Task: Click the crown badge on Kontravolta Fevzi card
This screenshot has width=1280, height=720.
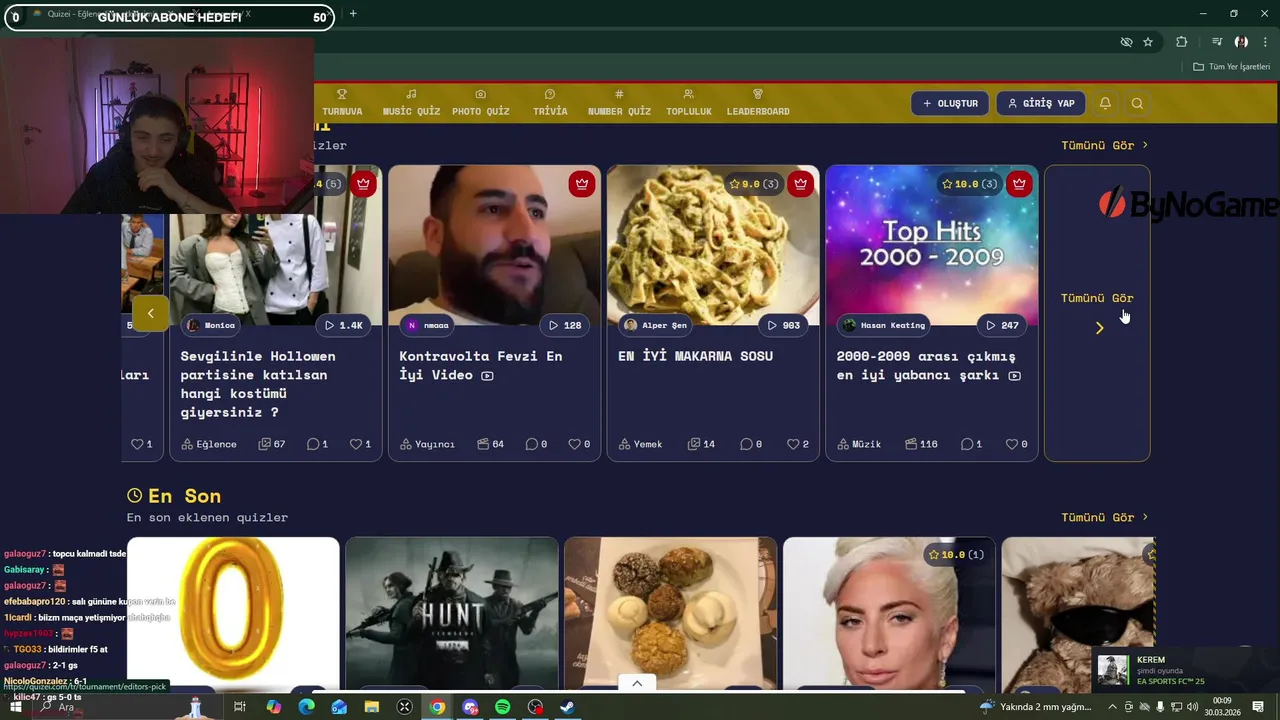Action: pos(582,184)
